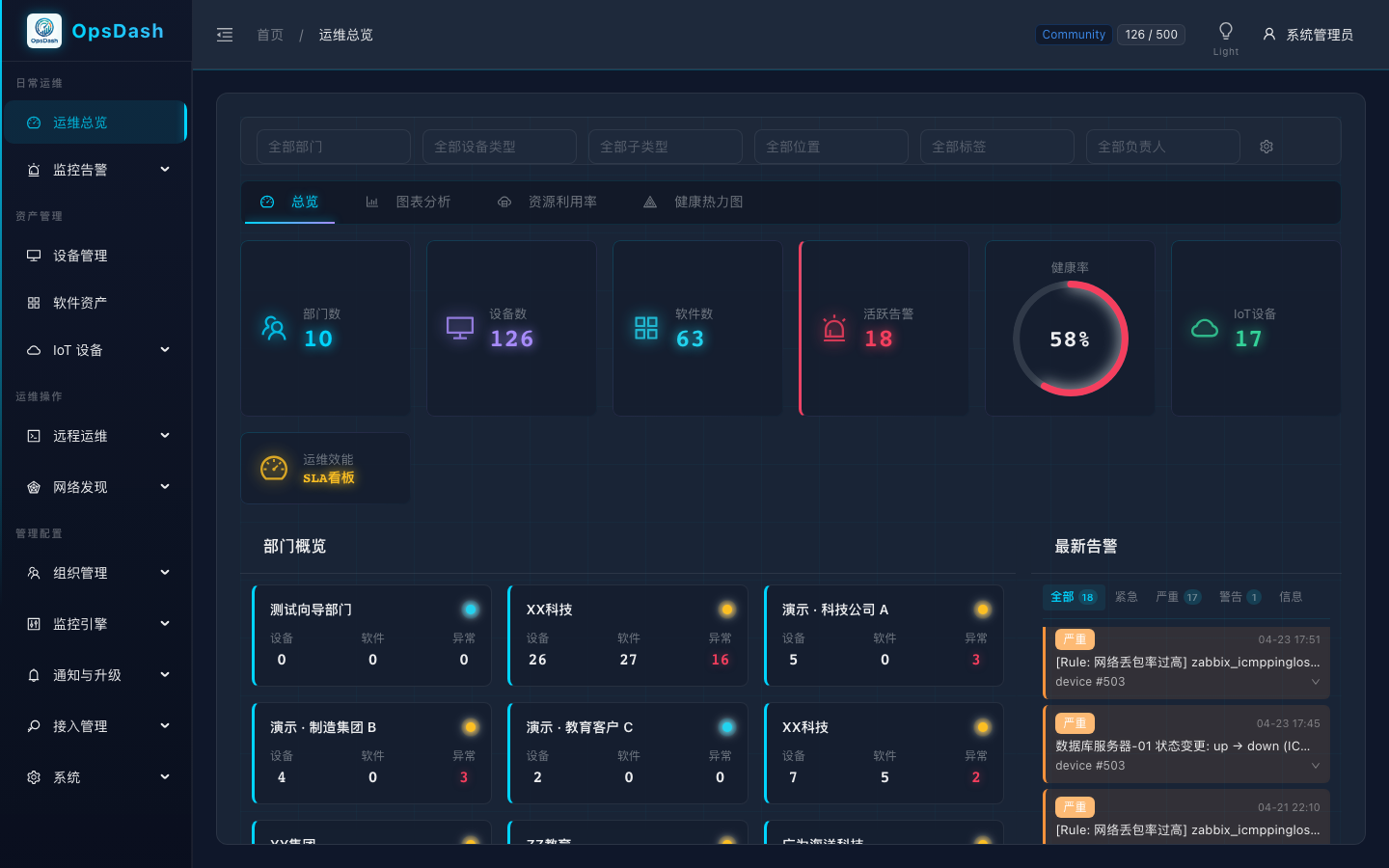Select the 警告 1 alerts filter tab

[x=1240, y=597]
